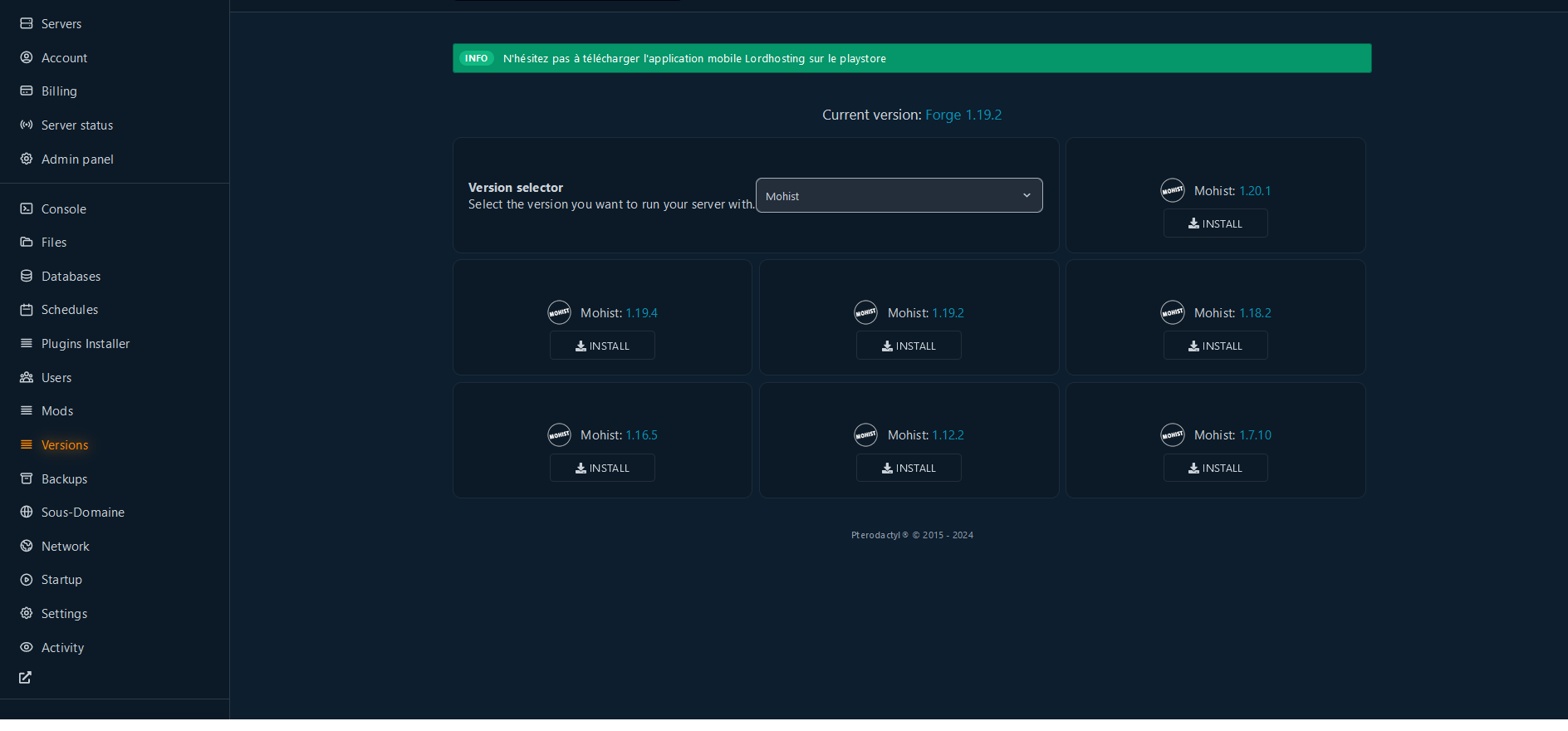Install Mohist 1.19.2
Screen dimensions: 1568x731
tap(909, 346)
